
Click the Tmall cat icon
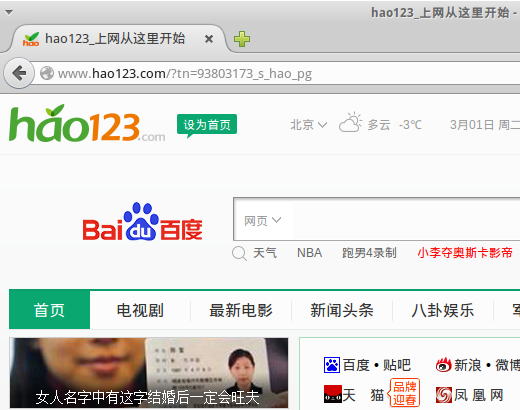[x=333, y=394]
